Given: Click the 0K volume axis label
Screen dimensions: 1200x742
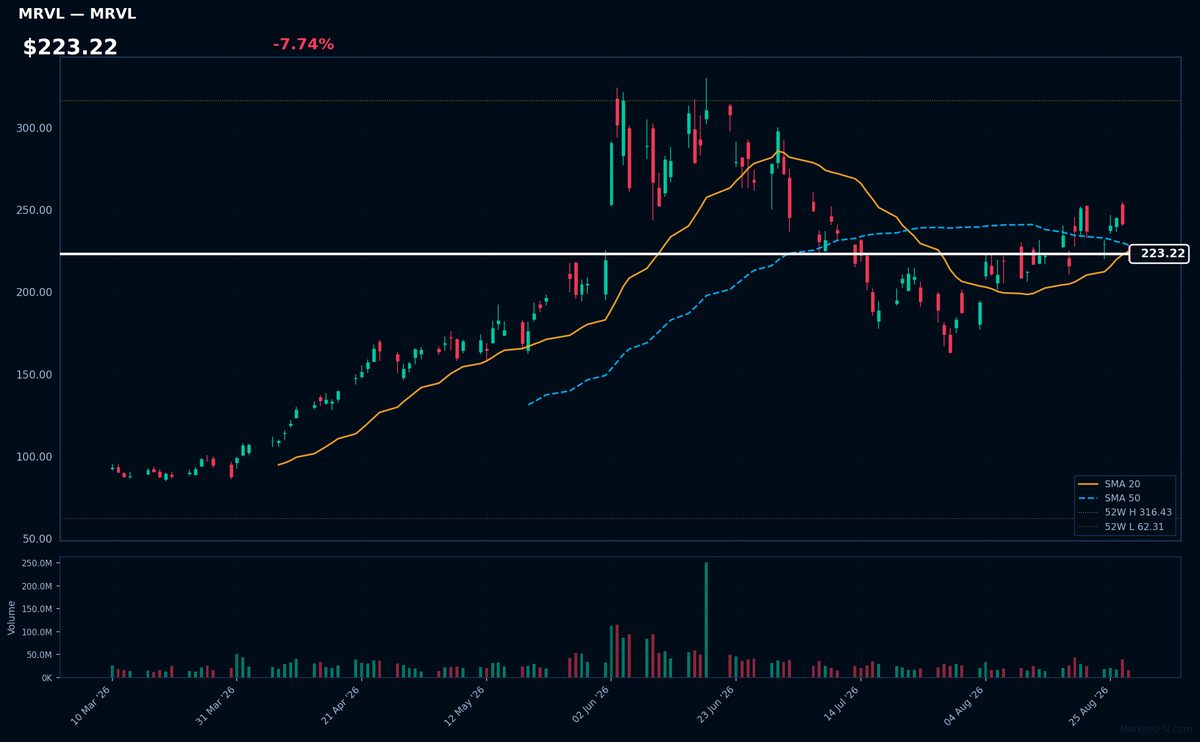Looking at the screenshot, I should (46, 678).
